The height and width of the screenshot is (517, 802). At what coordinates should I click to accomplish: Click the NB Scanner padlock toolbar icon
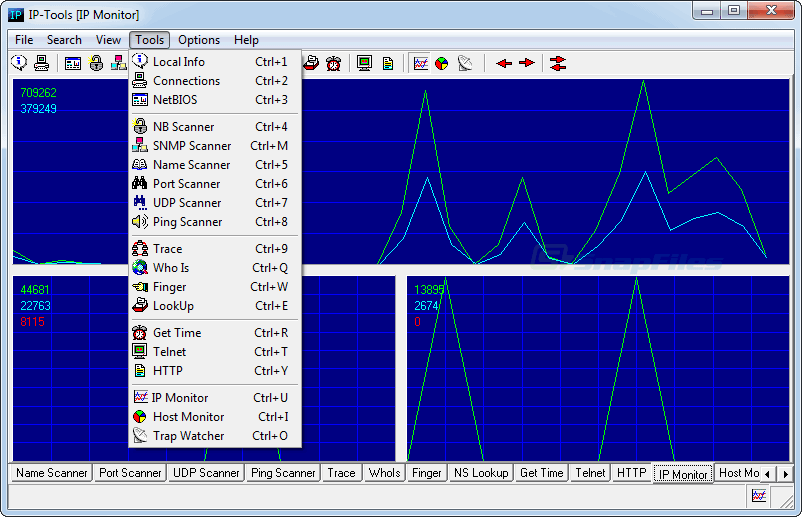[96, 63]
